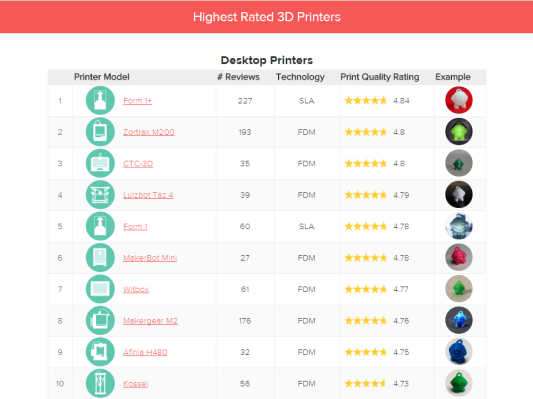
Task: View Witbox example print thumbnail
Action: [459, 289]
